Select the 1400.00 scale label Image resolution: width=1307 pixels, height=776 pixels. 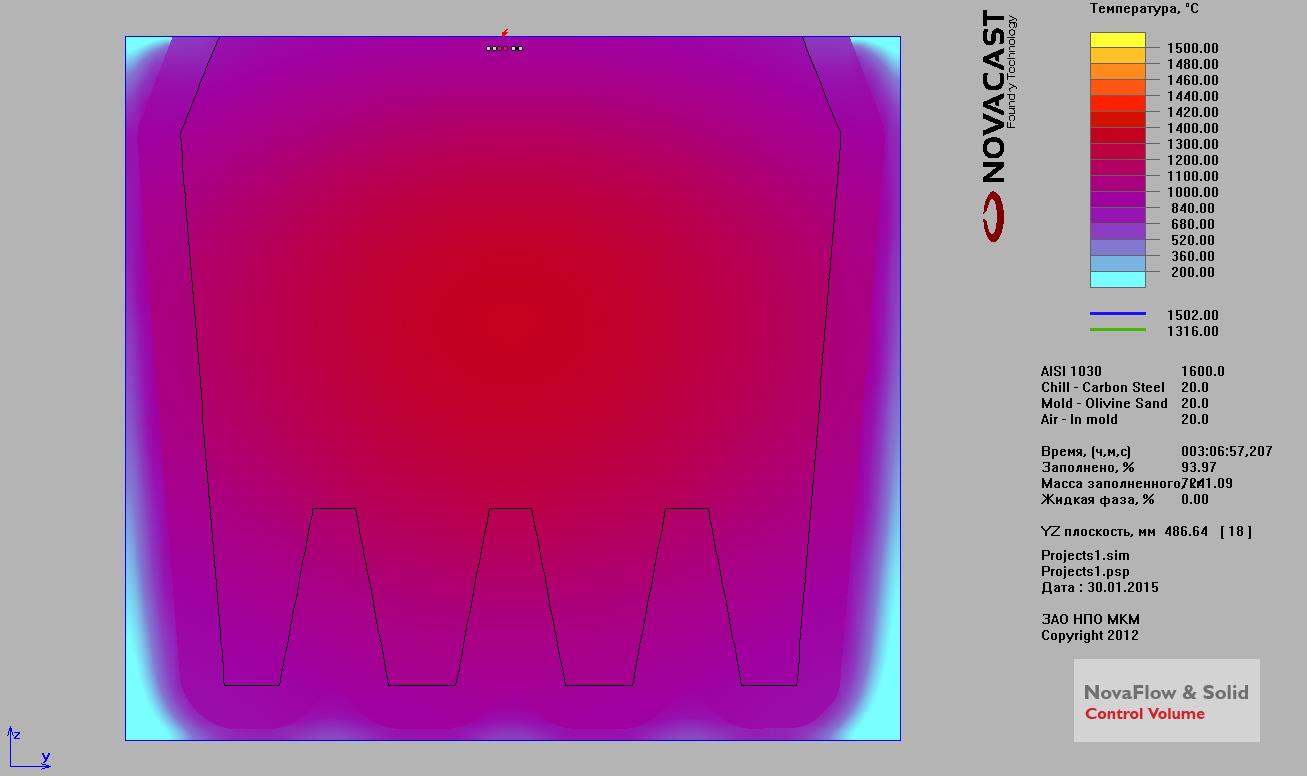pyautogui.click(x=1193, y=128)
